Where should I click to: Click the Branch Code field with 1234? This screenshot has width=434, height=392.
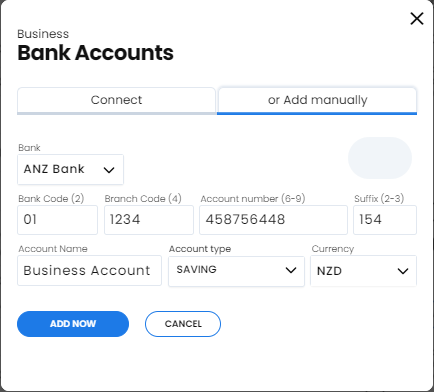coord(149,220)
